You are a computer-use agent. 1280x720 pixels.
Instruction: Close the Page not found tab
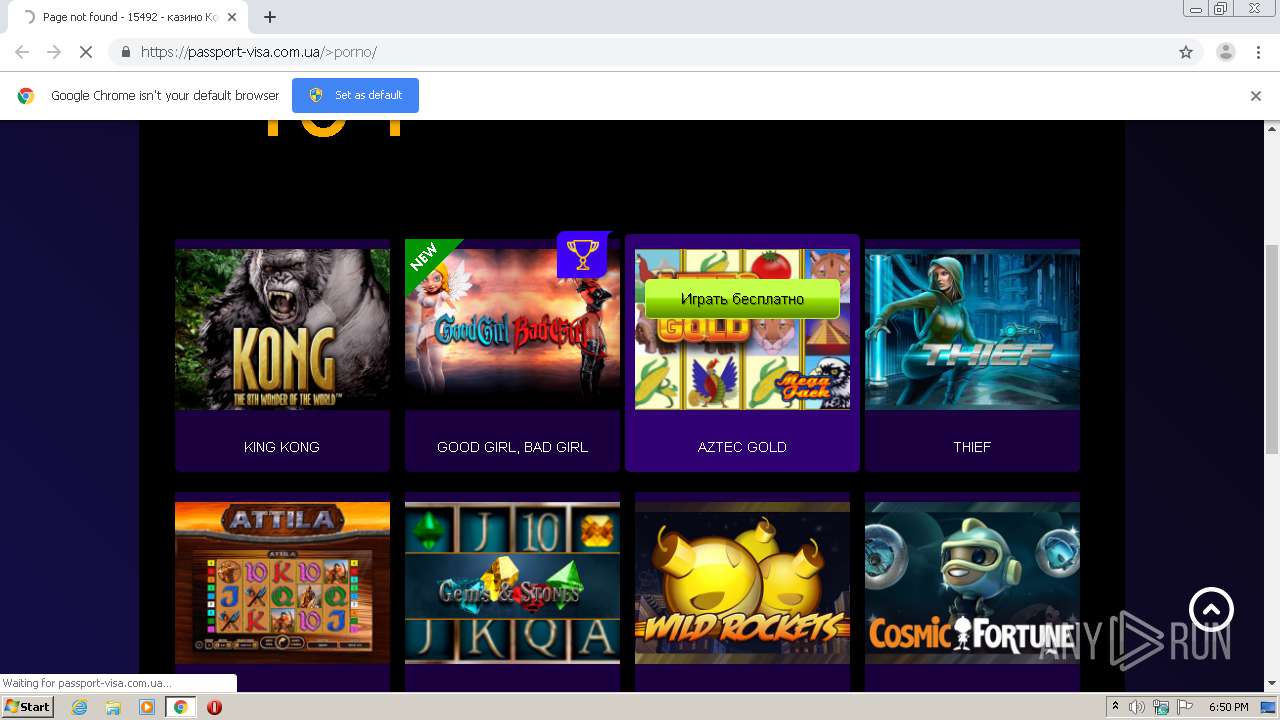point(233,17)
